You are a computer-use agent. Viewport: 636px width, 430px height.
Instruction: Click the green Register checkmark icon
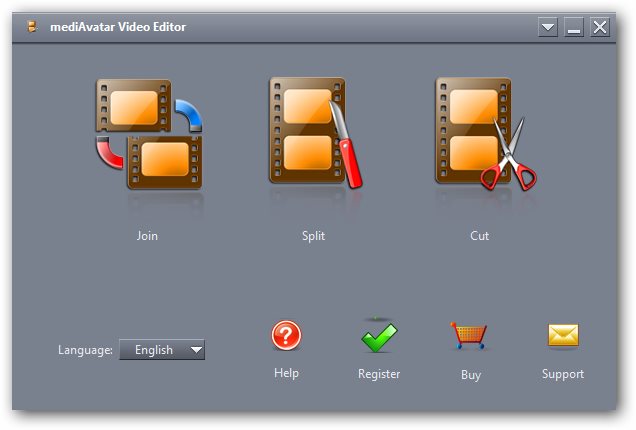coord(379,337)
